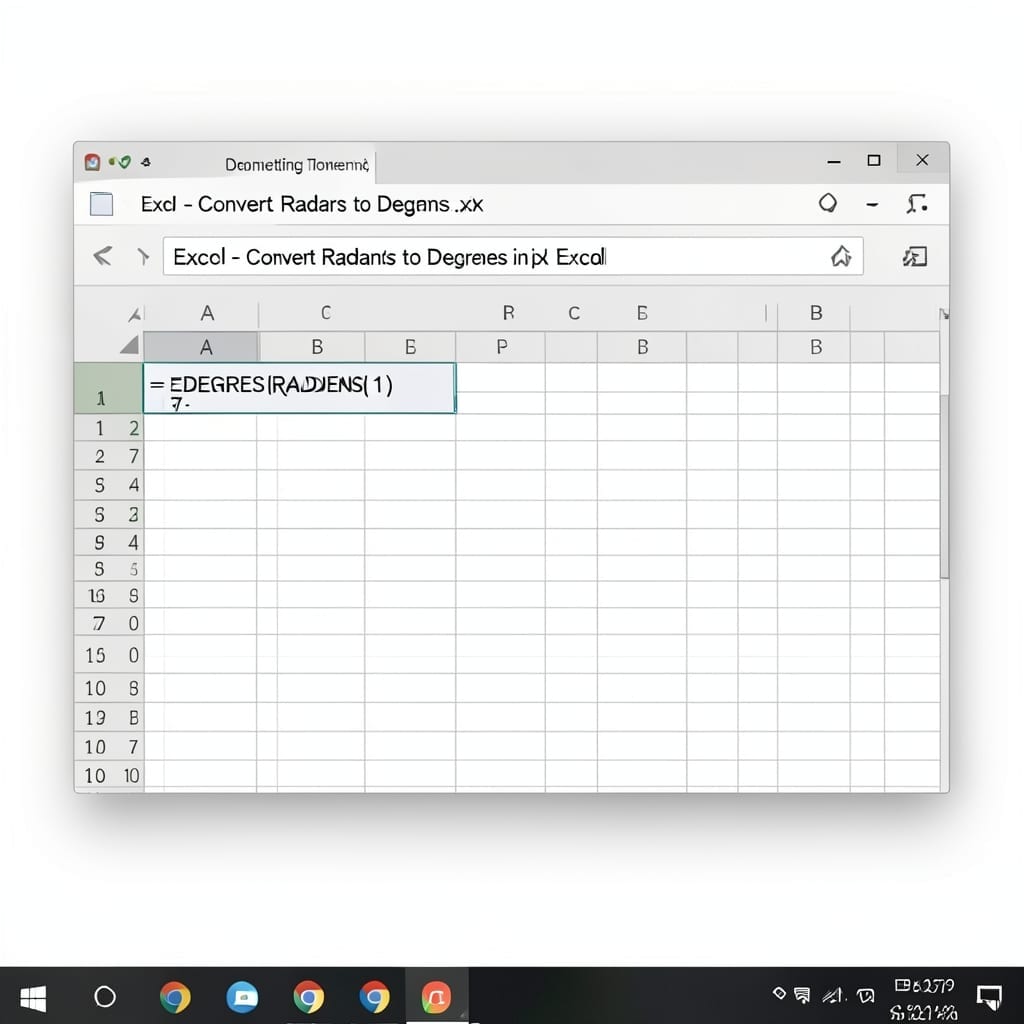Screen dimensions: 1024x1024
Task: Click the small dark icon right of the green check
Action: pos(146,162)
